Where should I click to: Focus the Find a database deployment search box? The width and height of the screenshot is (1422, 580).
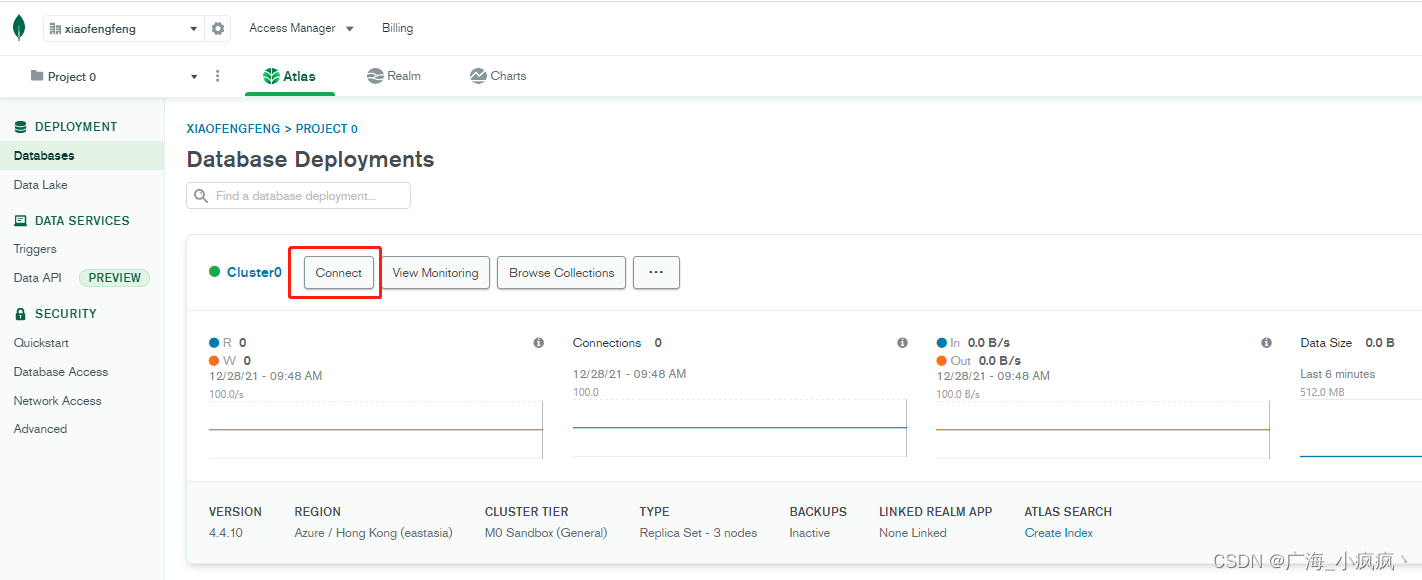[298, 196]
